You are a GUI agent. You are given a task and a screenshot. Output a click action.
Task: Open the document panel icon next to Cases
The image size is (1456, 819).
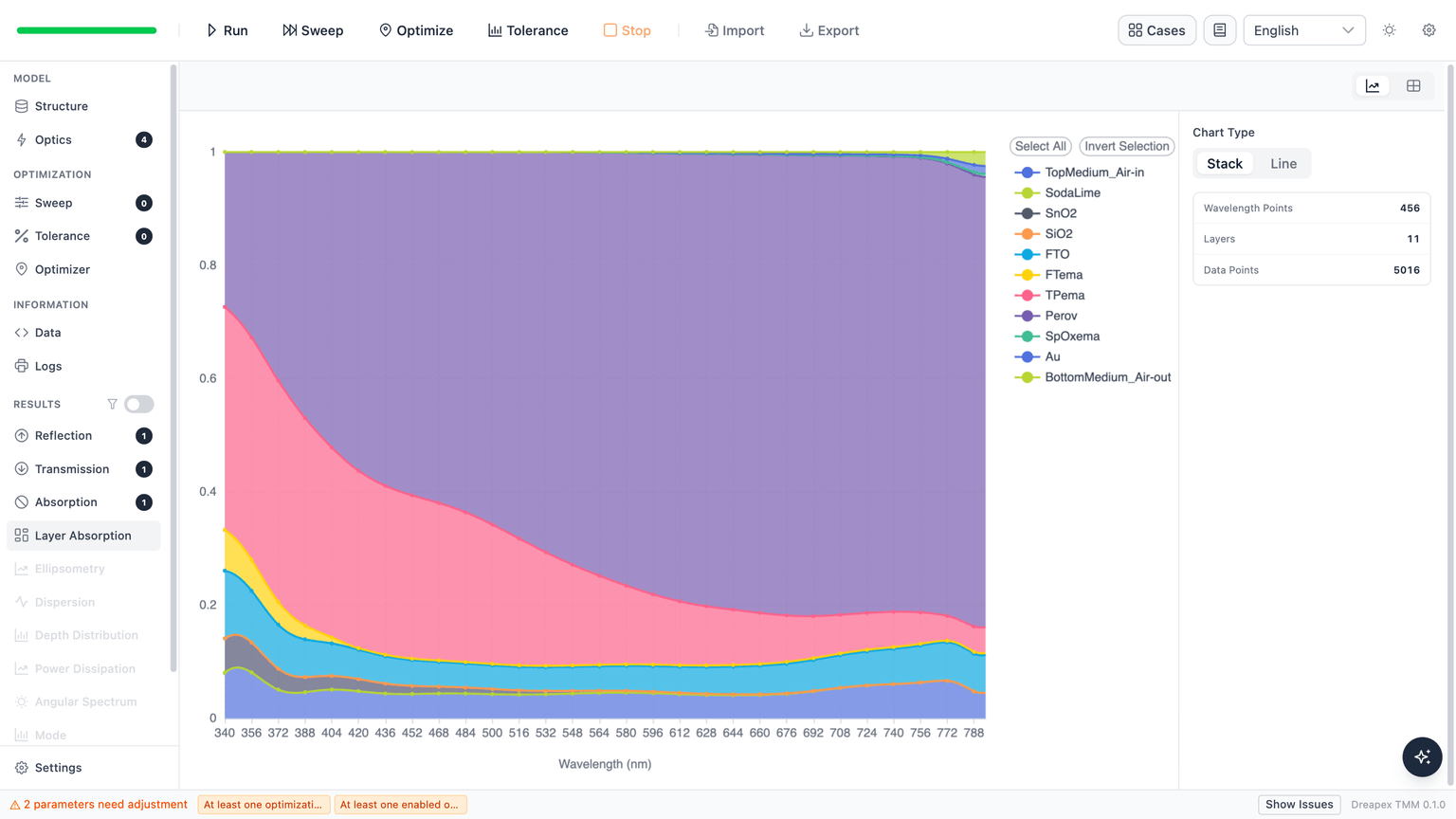coord(1220,30)
